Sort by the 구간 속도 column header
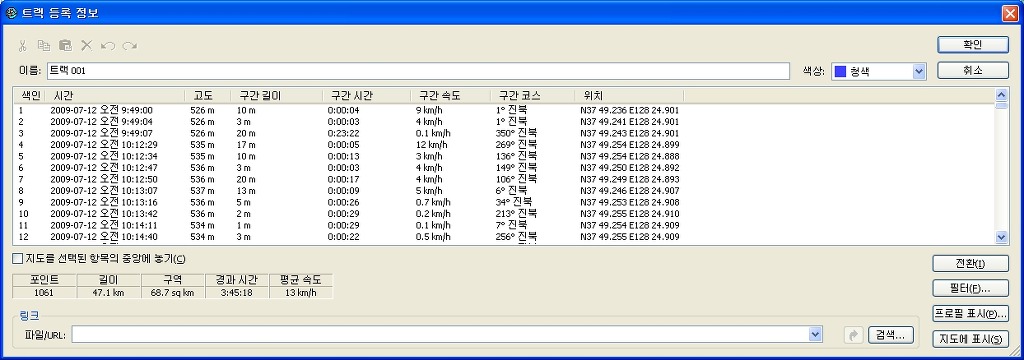 [451, 95]
